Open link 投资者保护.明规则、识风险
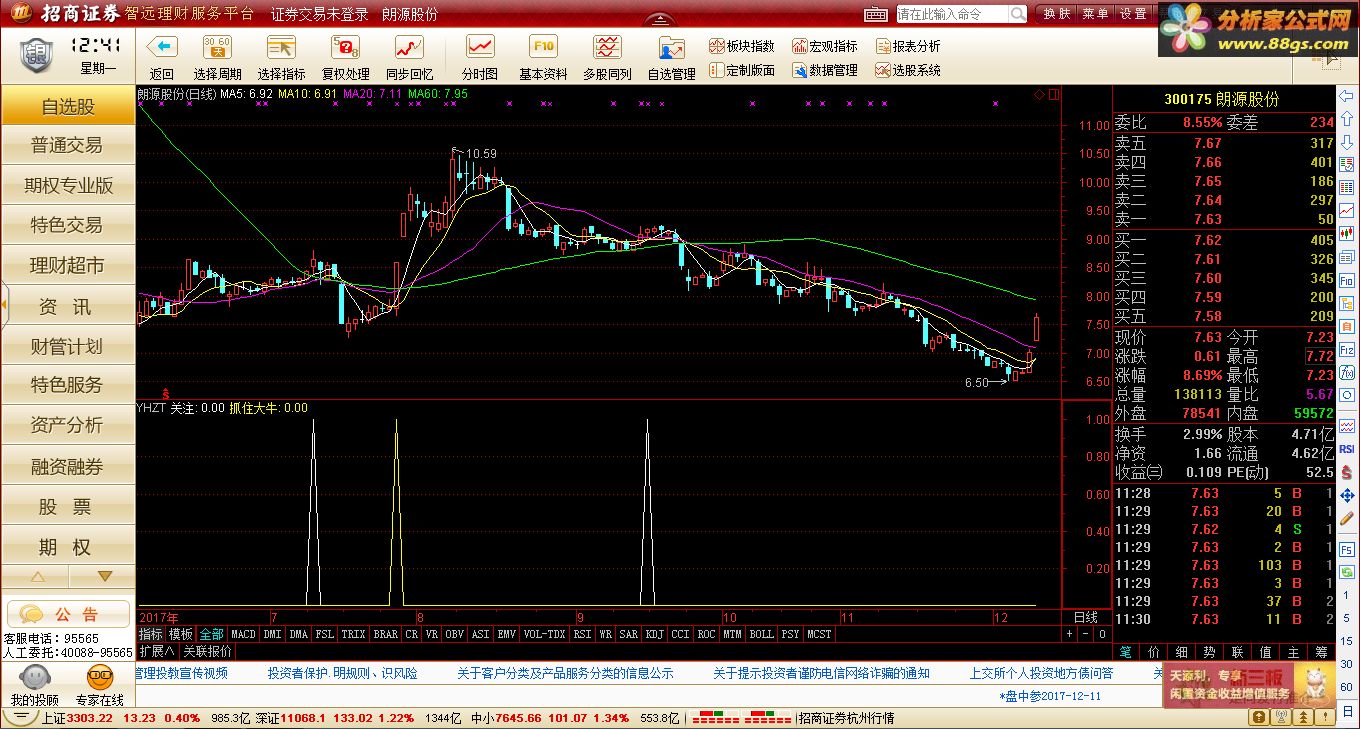 [342, 674]
